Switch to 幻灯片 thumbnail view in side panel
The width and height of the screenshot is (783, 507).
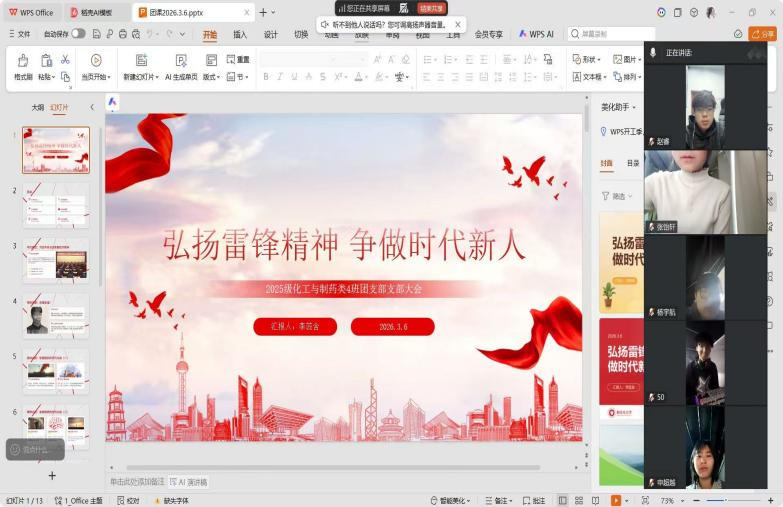(x=59, y=107)
